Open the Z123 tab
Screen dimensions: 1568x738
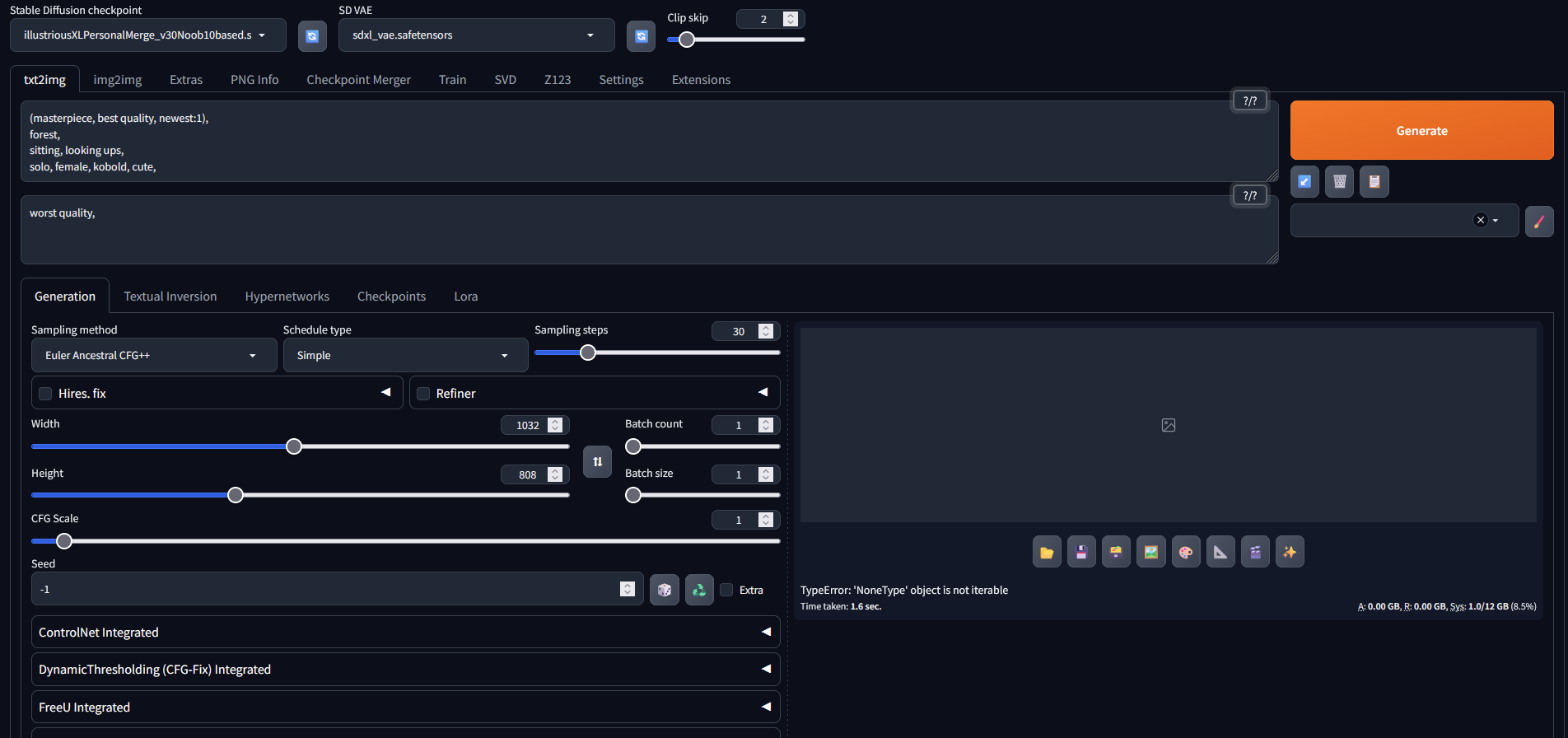[x=558, y=80]
